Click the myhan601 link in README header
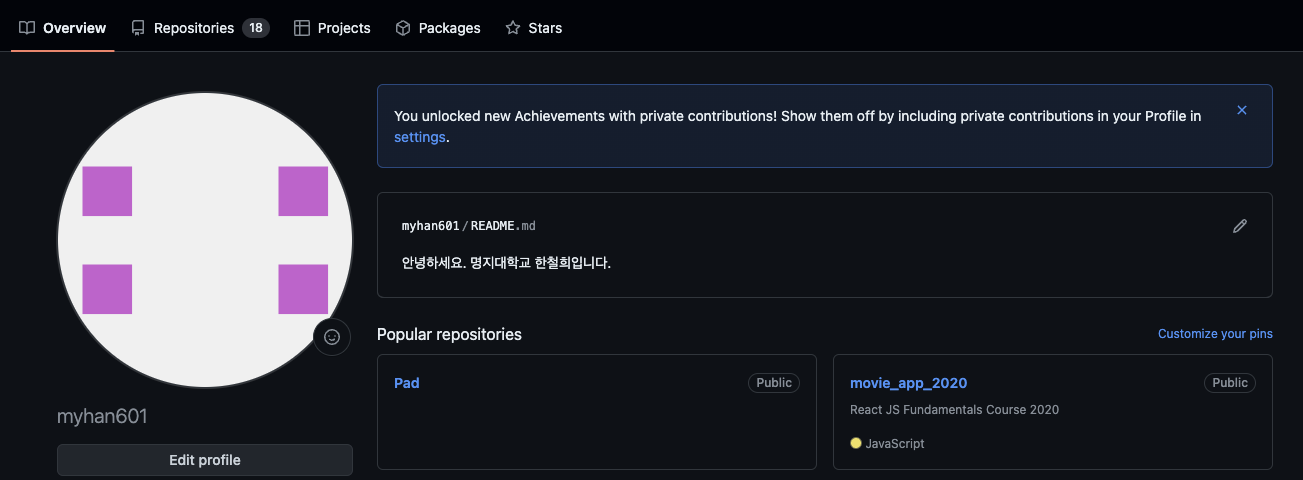The image size is (1303, 480). pos(431,226)
